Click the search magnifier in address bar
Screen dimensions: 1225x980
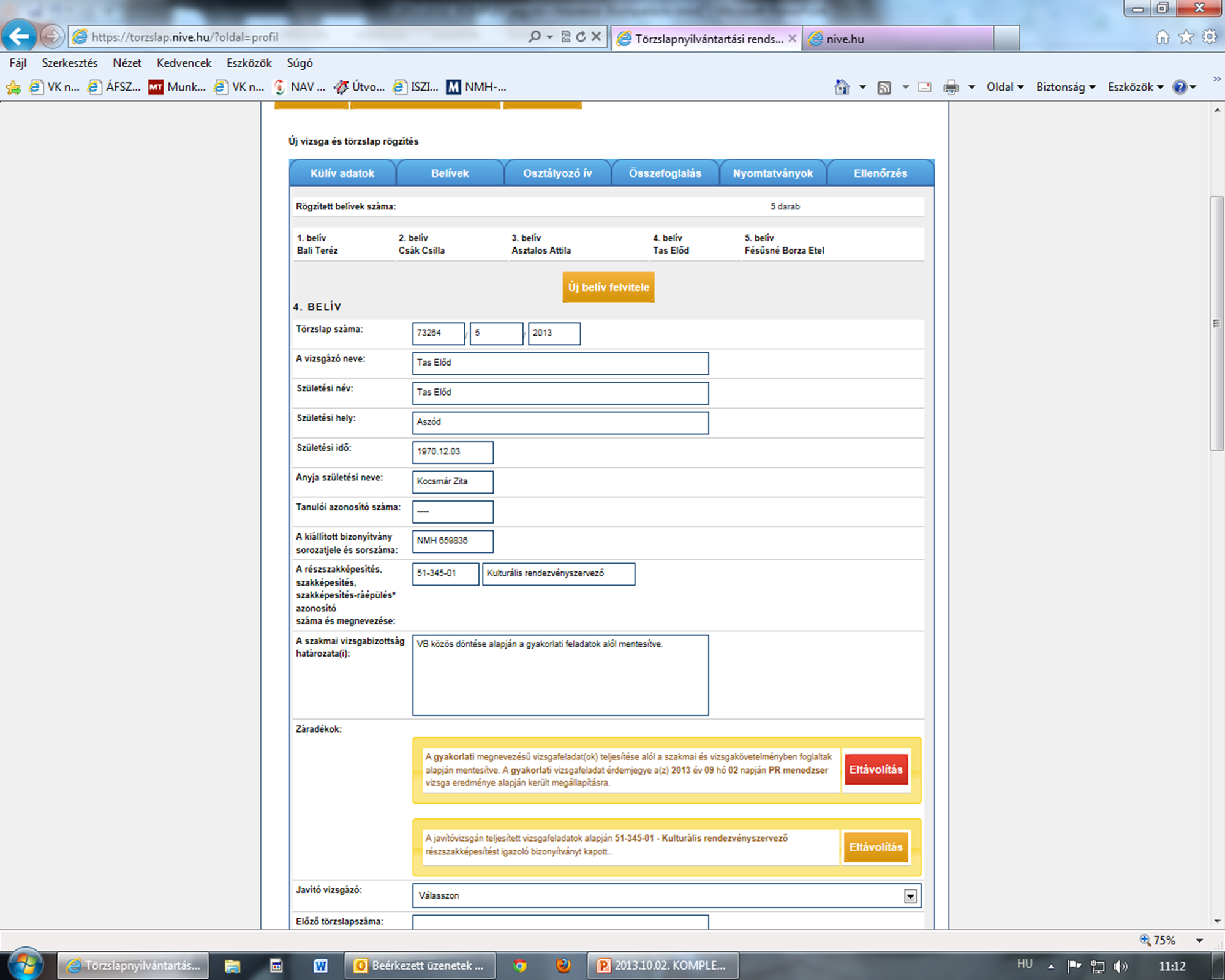[534, 37]
